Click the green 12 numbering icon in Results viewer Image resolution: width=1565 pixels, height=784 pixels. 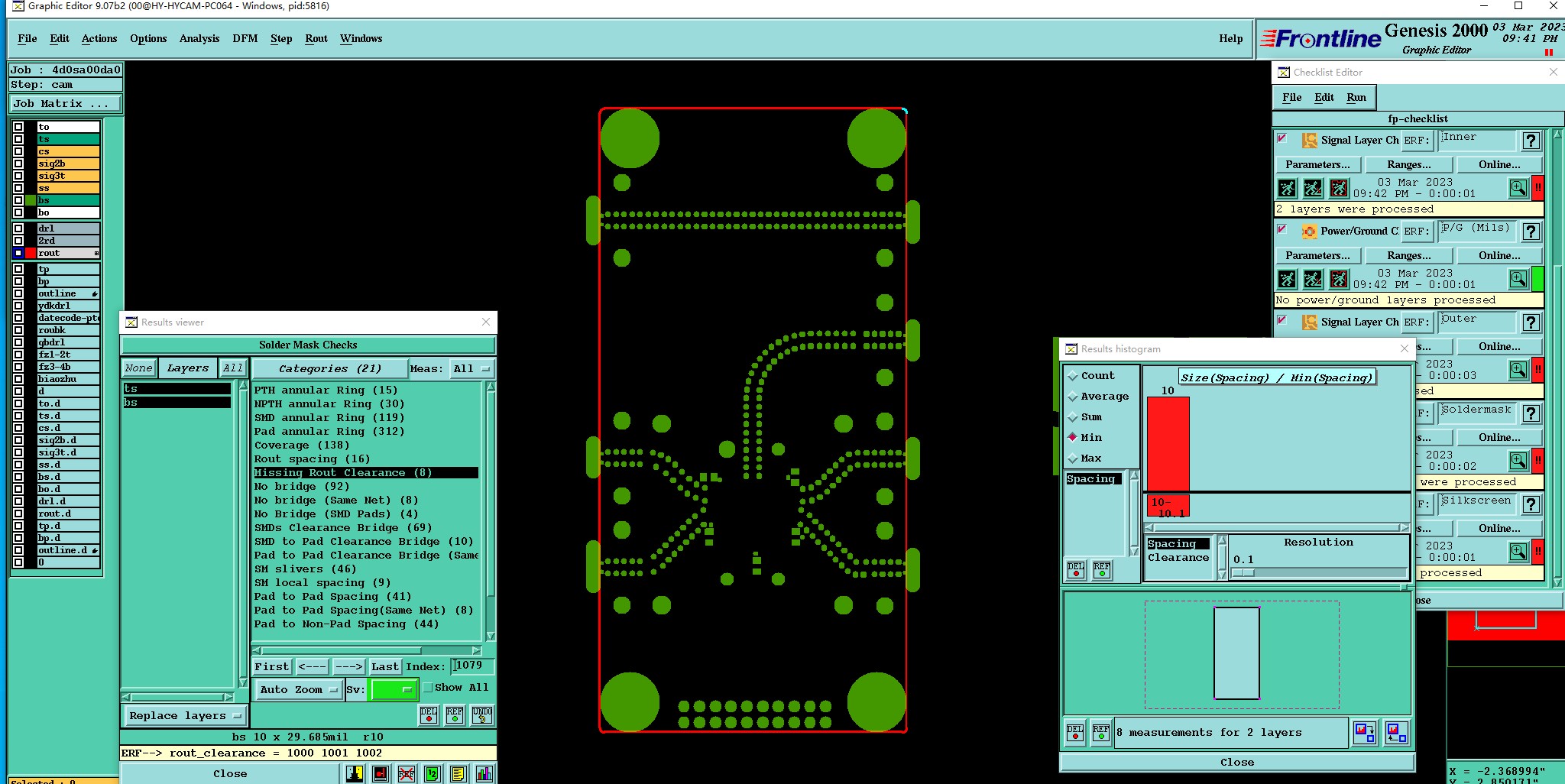tap(433, 774)
